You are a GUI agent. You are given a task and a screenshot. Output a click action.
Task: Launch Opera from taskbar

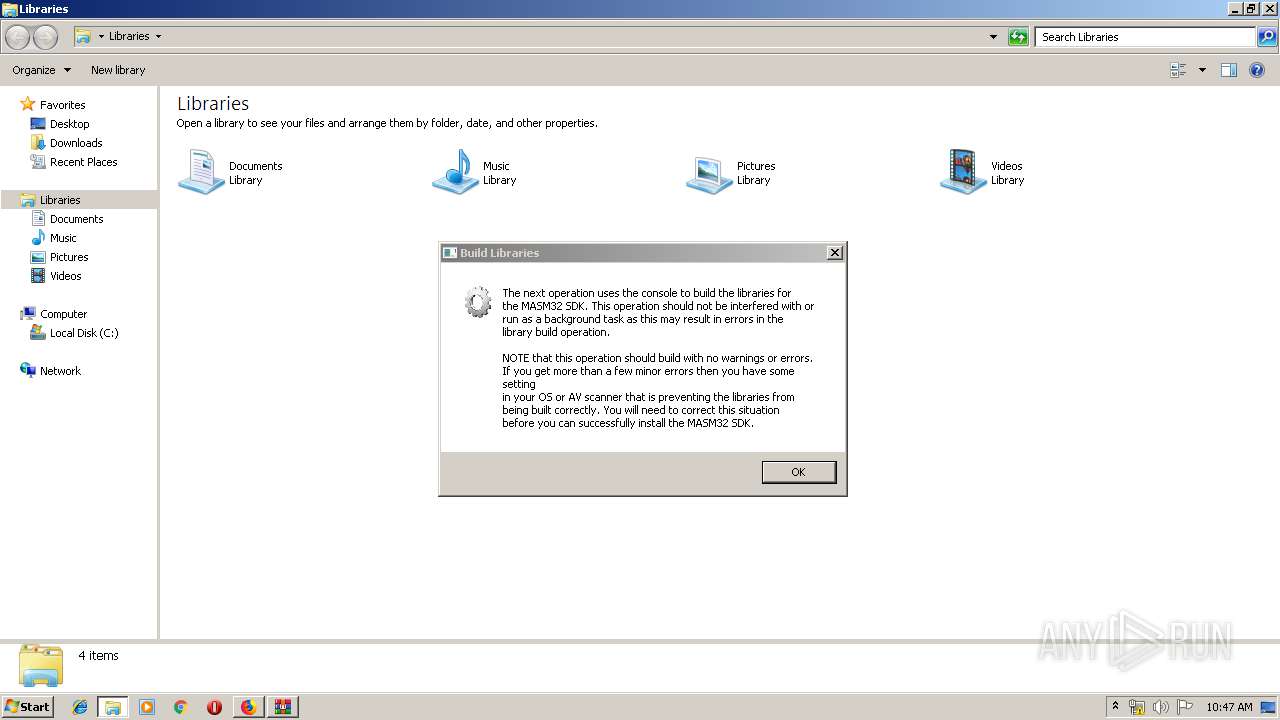click(x=214, y=707)
